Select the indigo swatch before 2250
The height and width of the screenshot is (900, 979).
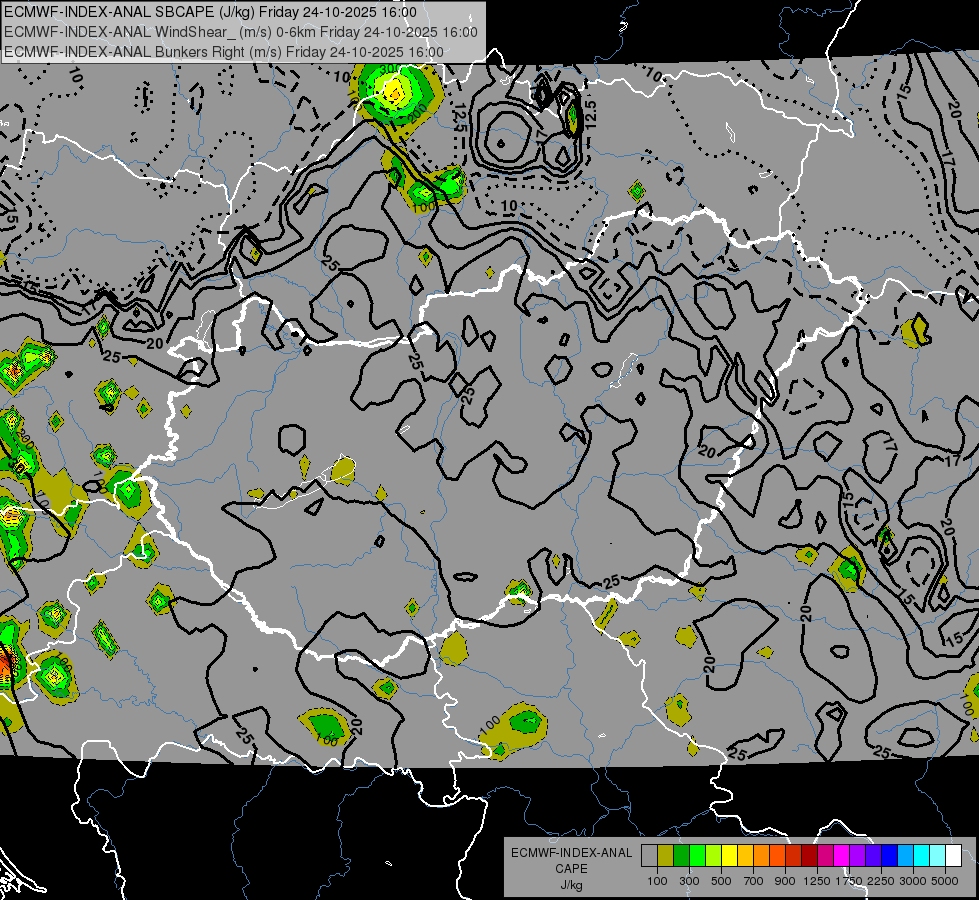[x=873, y=856]
